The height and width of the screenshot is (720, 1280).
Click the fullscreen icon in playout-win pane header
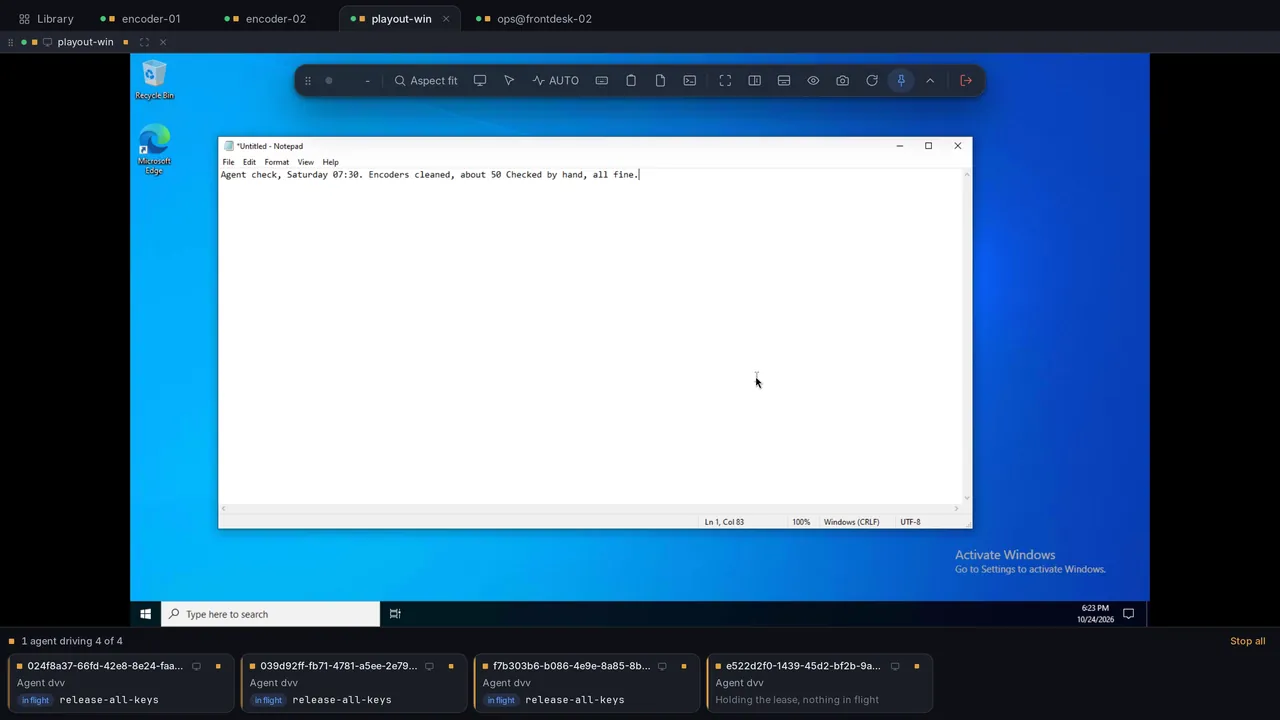[x=144, y=42]
